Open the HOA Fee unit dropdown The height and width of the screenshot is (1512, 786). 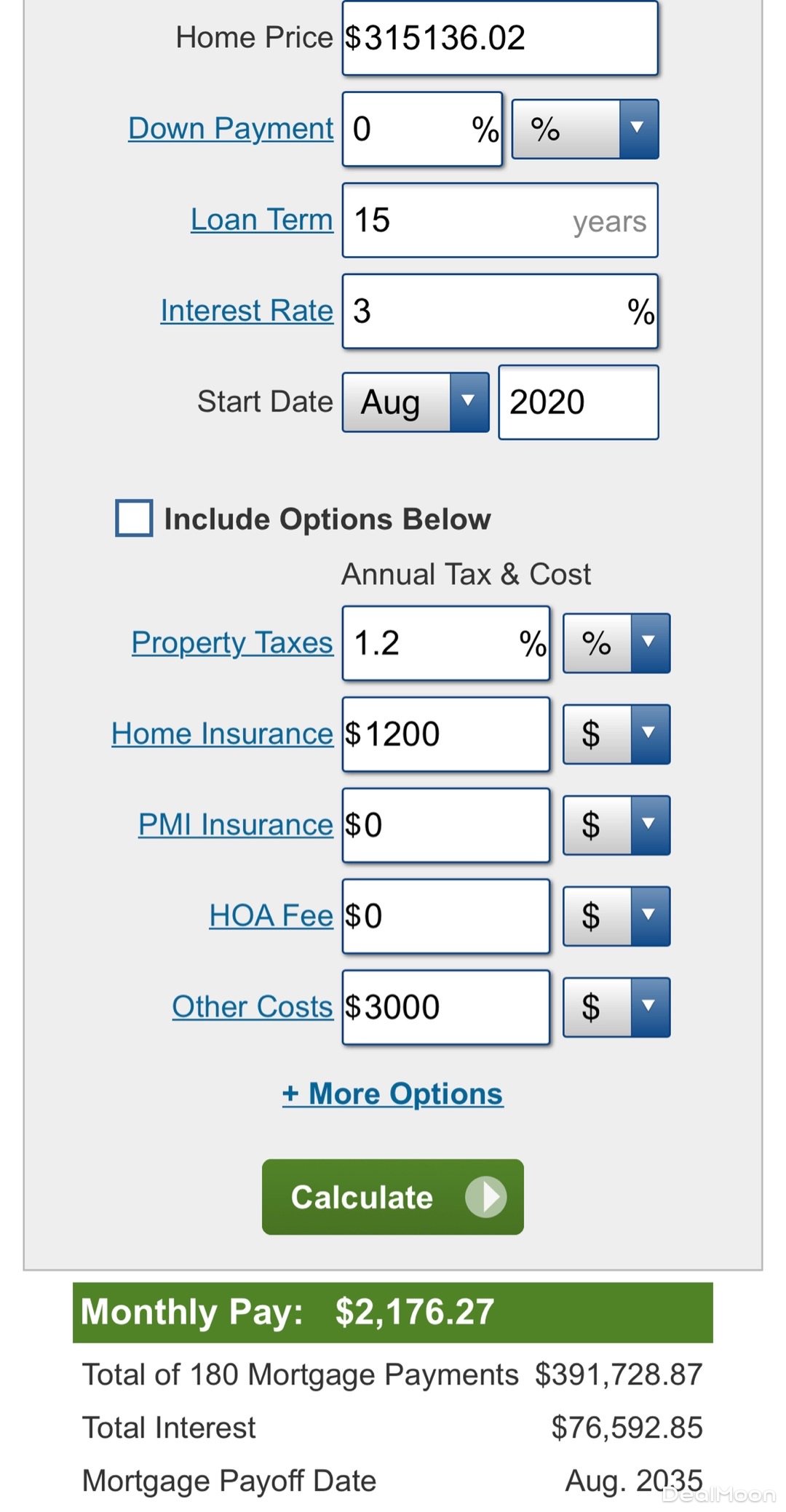point(616,915)
